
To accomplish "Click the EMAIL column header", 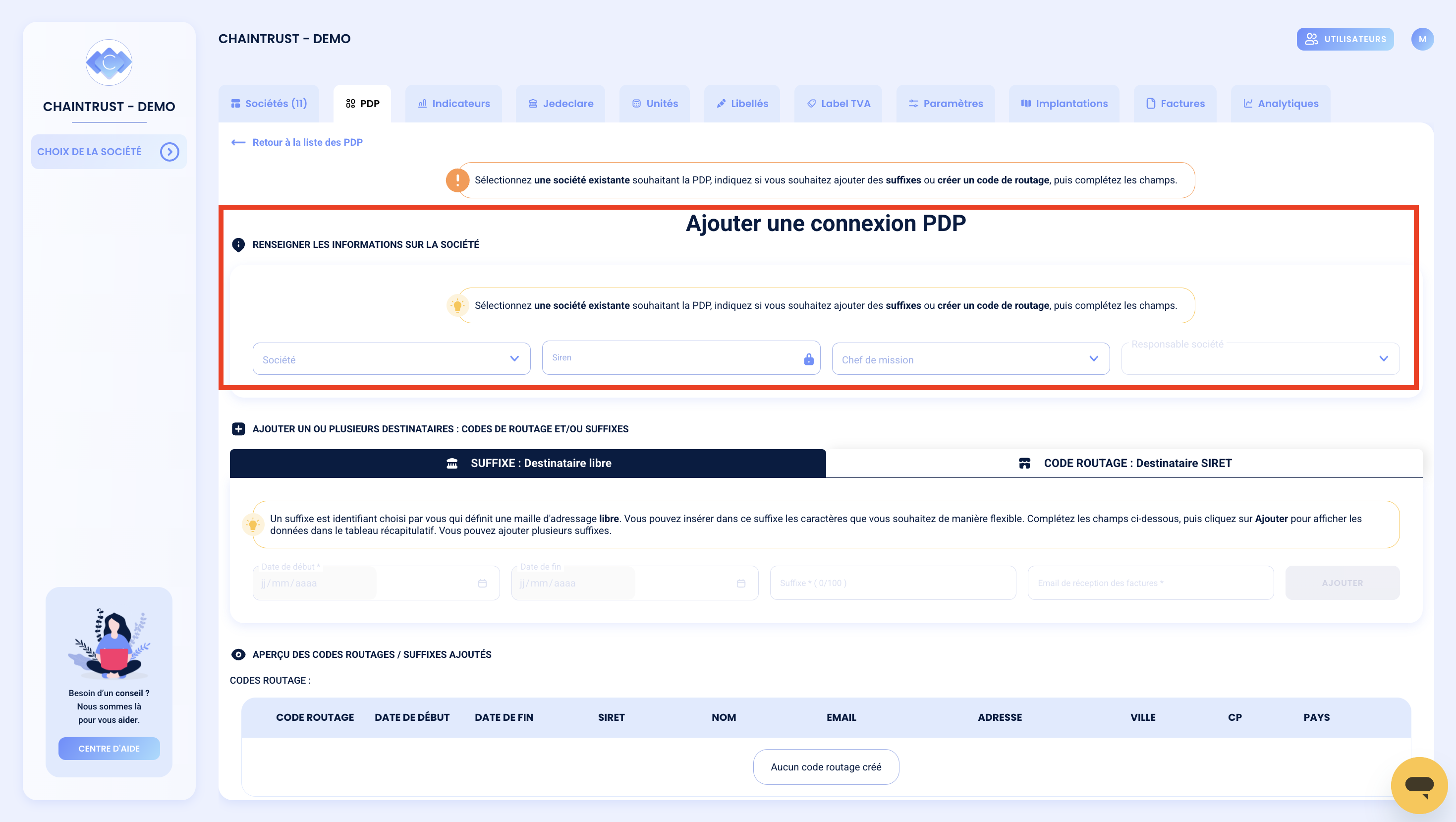I will pyautogui.click(x=841, y=717).
